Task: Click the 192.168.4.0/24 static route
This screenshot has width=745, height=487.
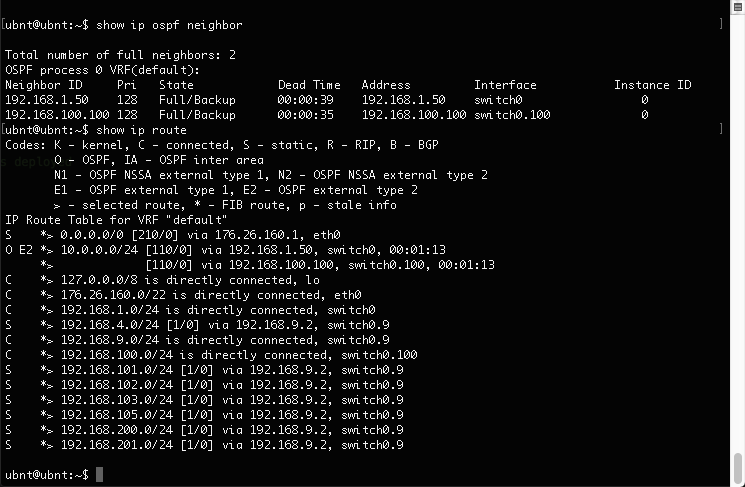Action: (x=102, y=325)
